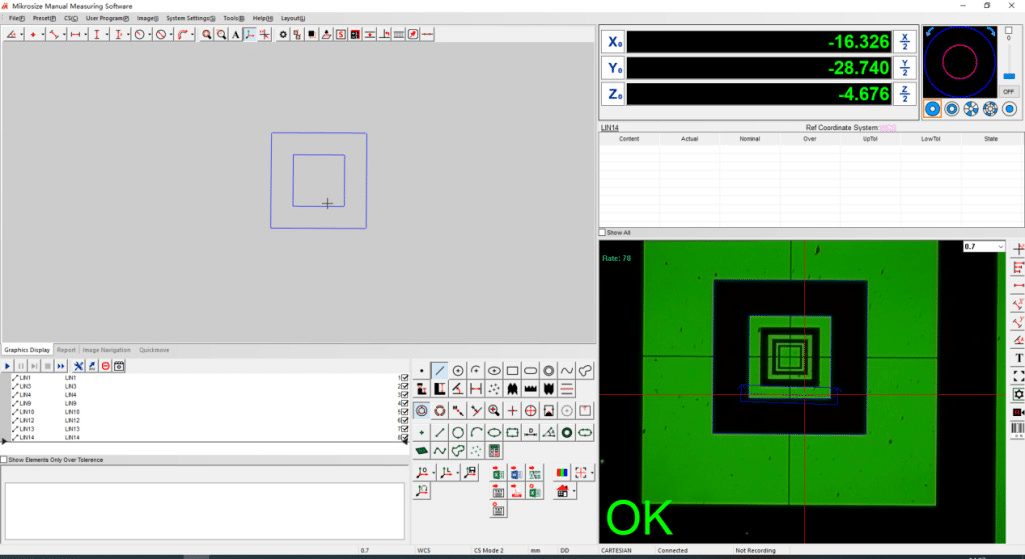Open the File menu

click(17, 18)
